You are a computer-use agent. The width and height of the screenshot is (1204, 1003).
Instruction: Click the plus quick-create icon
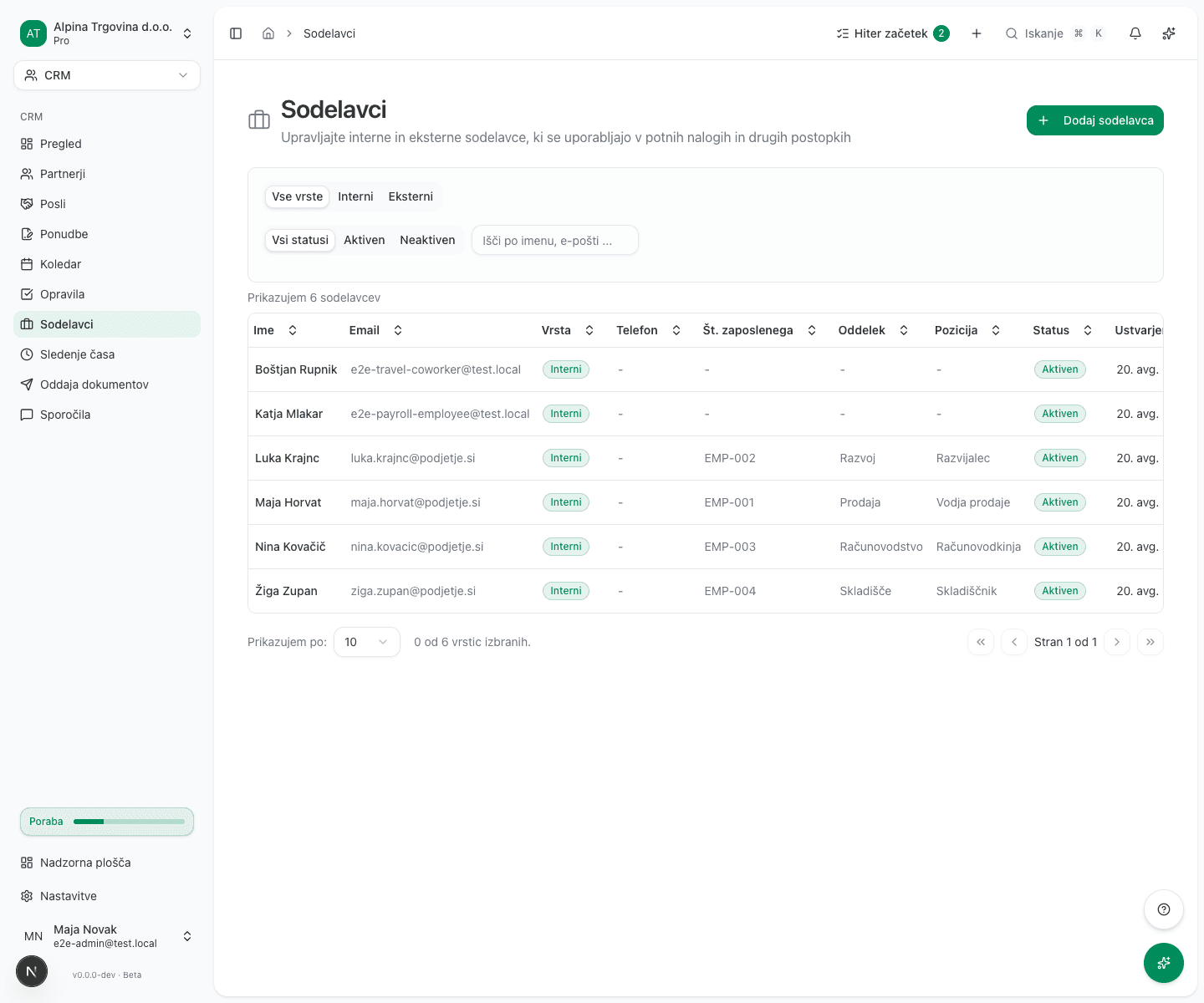click(x=977, y=33)
